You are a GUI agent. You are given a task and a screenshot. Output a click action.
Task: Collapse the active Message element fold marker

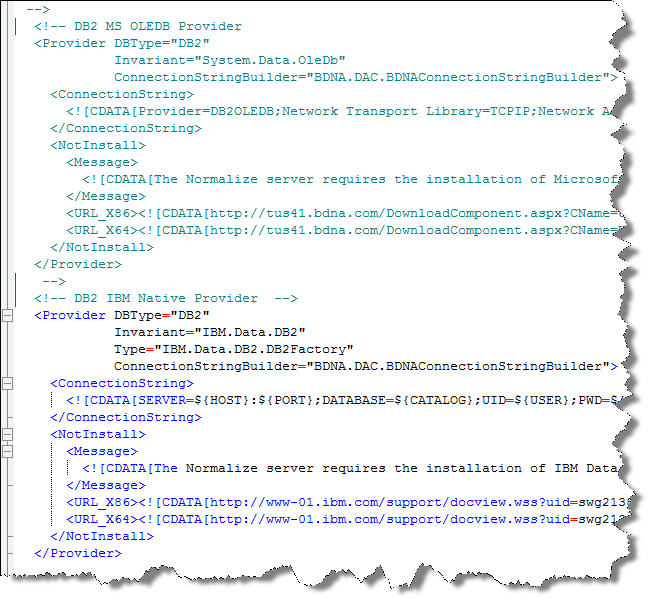coord(7,451)
